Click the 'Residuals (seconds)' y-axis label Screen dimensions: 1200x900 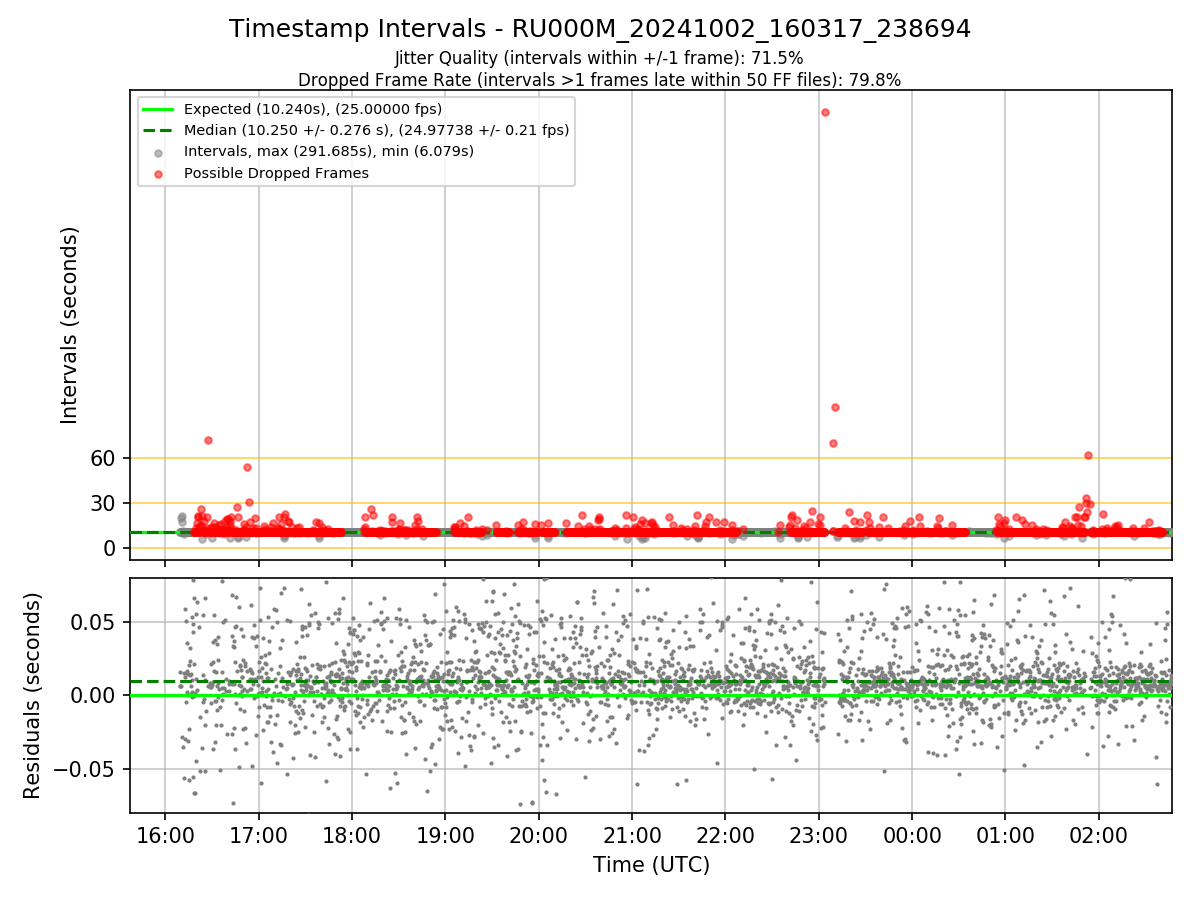click(33, 696)
